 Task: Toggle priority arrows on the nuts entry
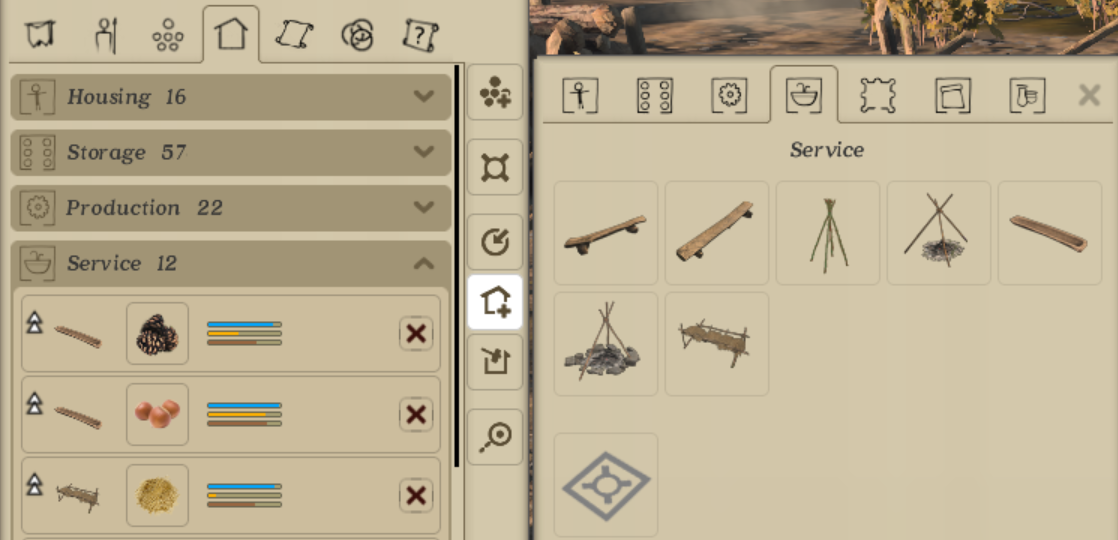point(34,403)
